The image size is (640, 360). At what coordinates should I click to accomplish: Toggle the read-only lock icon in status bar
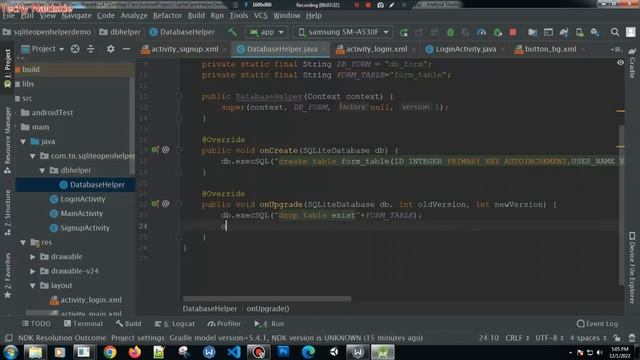coord(617,338)
